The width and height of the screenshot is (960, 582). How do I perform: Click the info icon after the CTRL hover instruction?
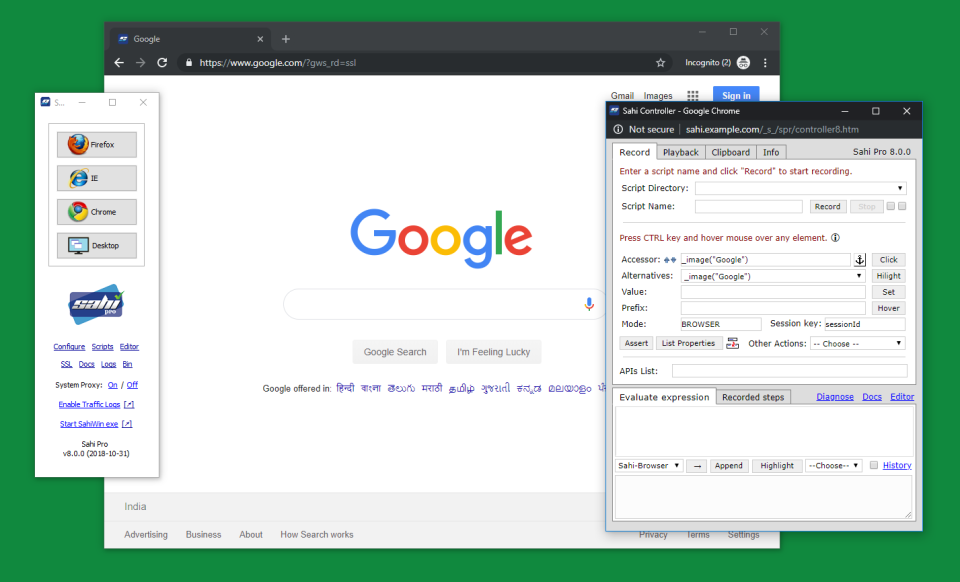click(x=835, y=238)
